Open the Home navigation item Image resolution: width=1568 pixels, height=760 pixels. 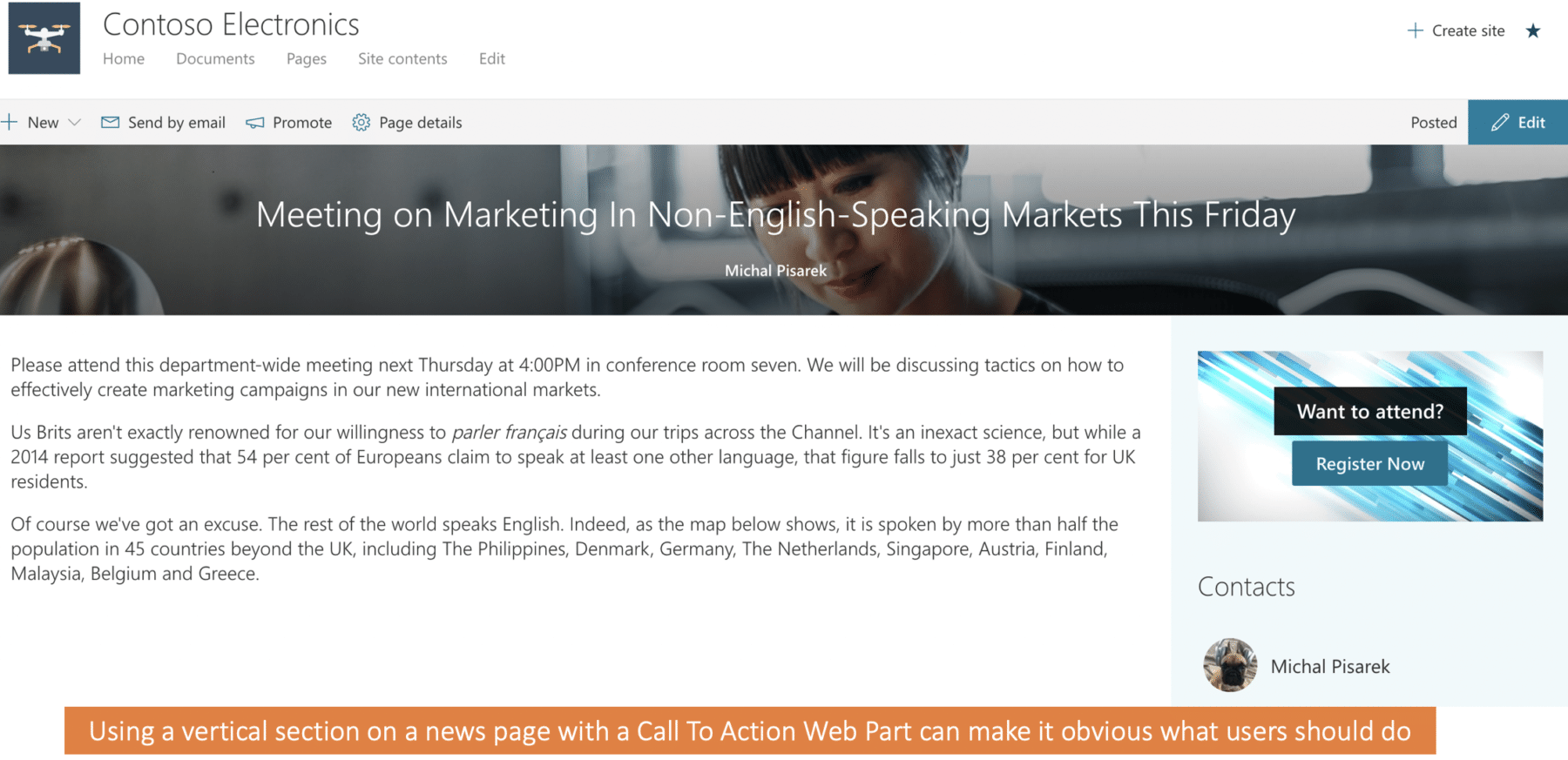pyautogui.click(x=124, y=58)
